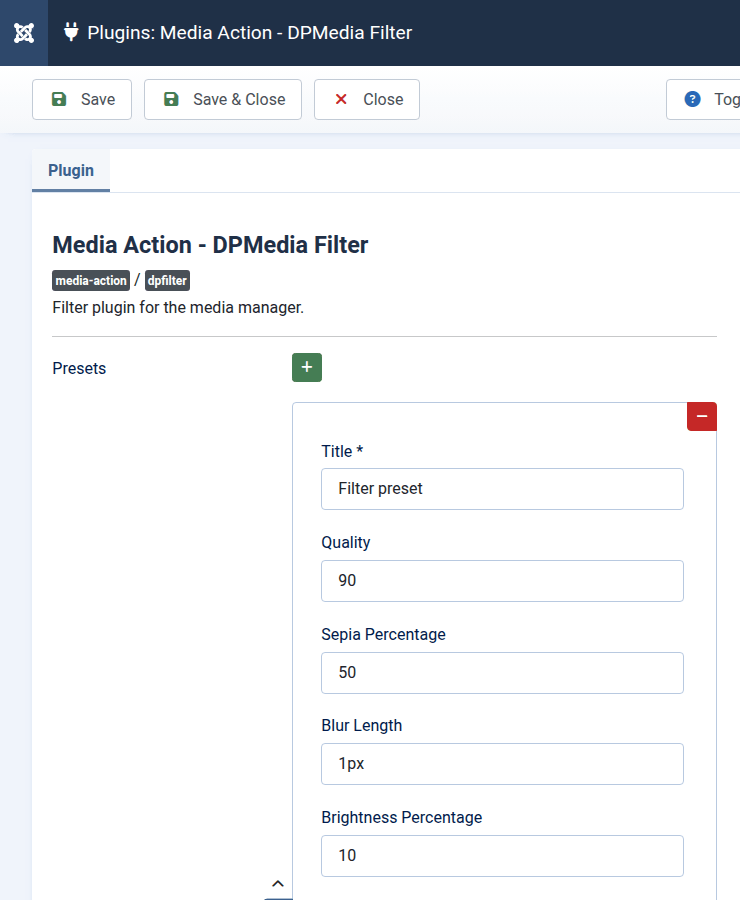Focus the Brightness Percentage field

click(x=502, y=856)
